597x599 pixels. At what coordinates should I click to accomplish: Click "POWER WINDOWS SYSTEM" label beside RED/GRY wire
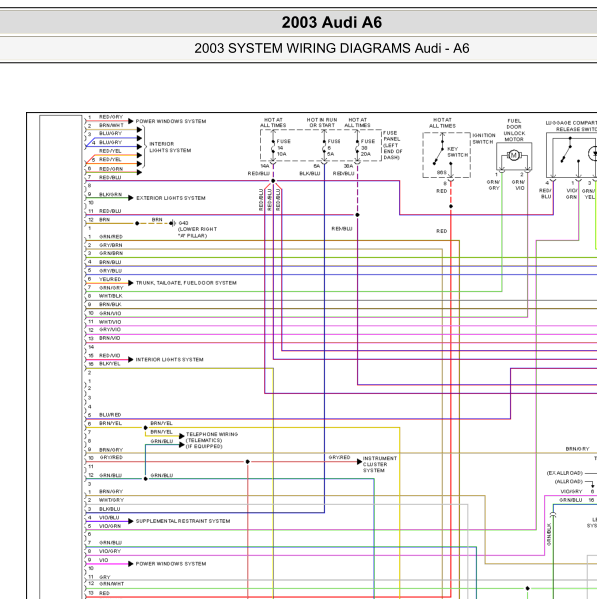pyautogui.click(x=171, y=121)
